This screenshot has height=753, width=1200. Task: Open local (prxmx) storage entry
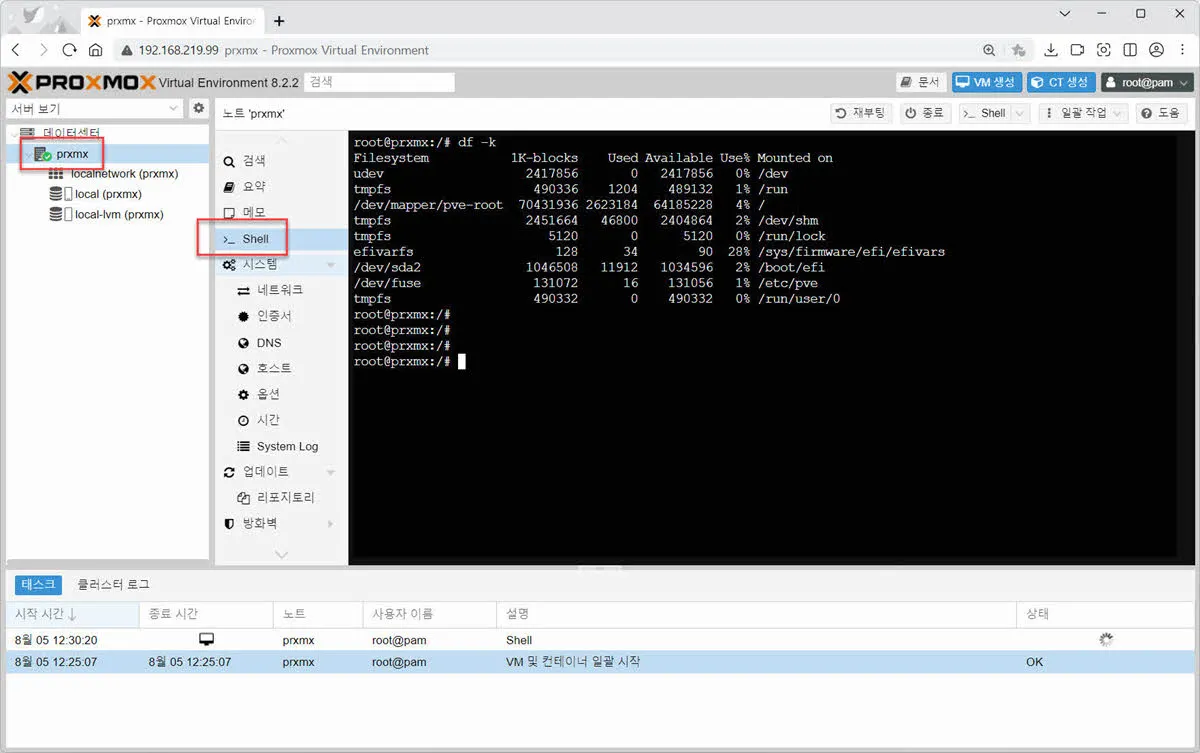click(108, 194)
